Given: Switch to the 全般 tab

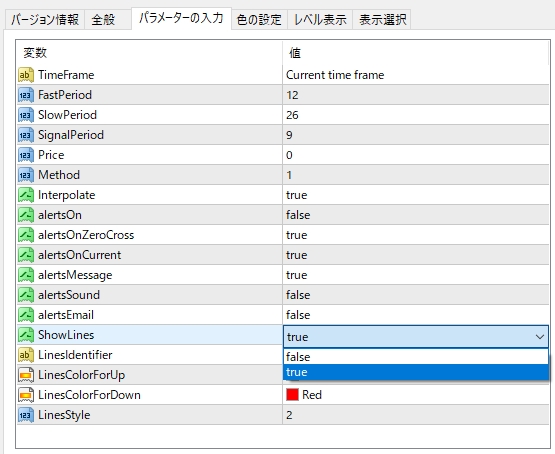Looking at the screenshot, I should point(108,19).
